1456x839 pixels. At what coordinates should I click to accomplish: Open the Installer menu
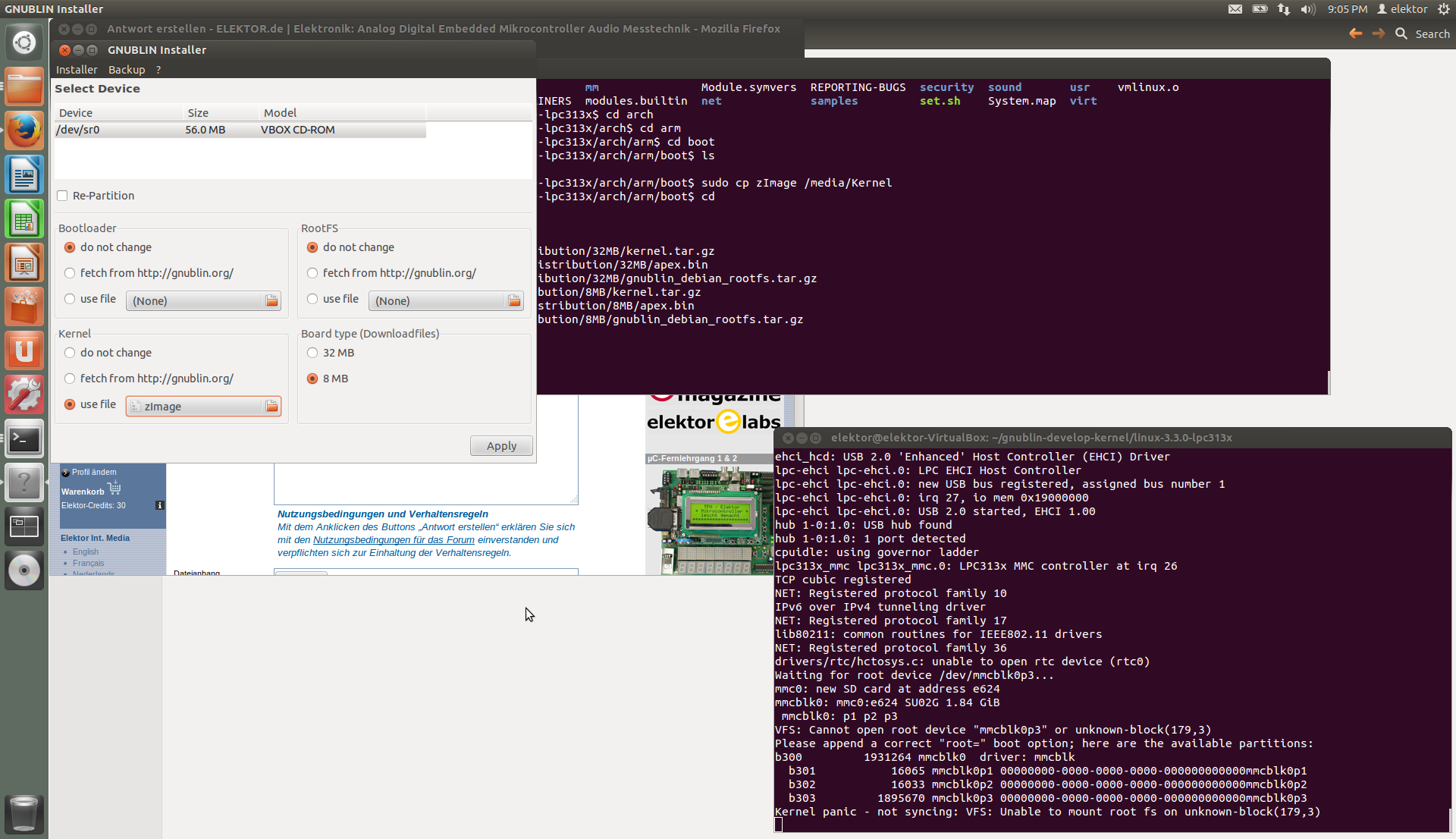pyautogui.click(x=77, y=70)
